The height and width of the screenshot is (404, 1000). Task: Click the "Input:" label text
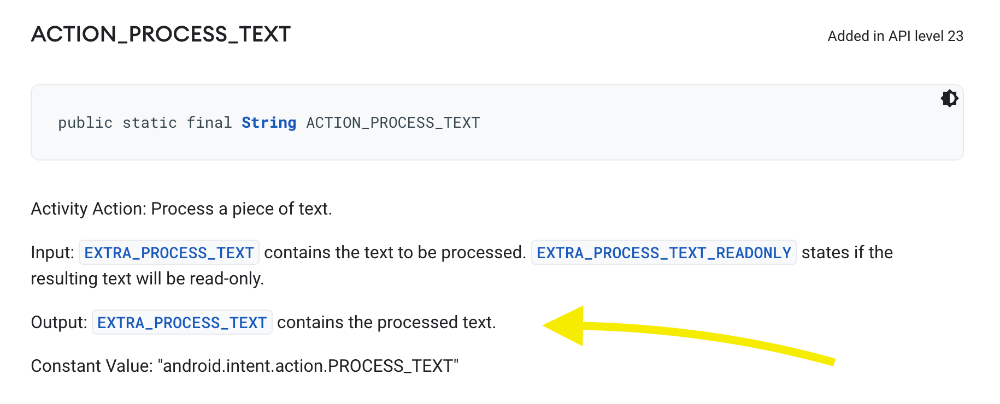pyautogui.click(x=52, y=252)
